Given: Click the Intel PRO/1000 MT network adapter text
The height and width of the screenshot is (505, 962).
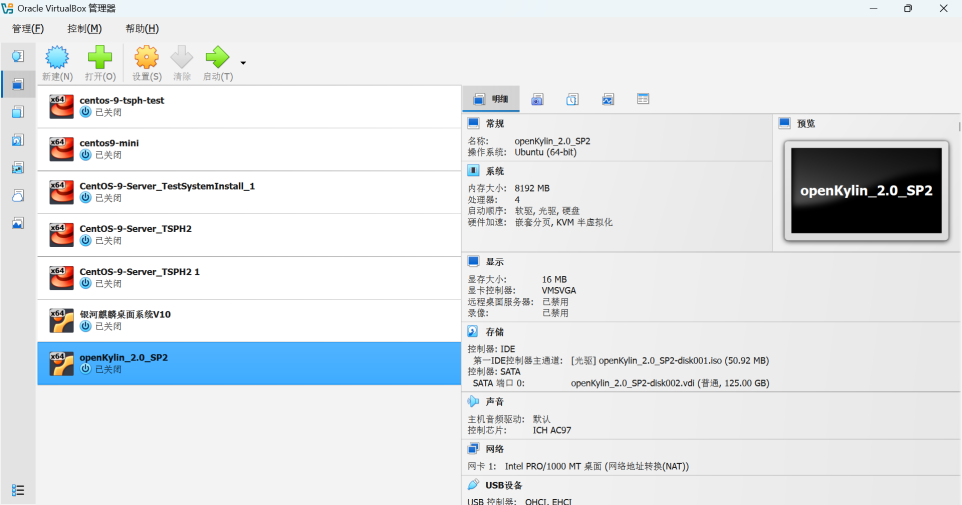Looking at the screenshot, I should [x=597, y=466].
